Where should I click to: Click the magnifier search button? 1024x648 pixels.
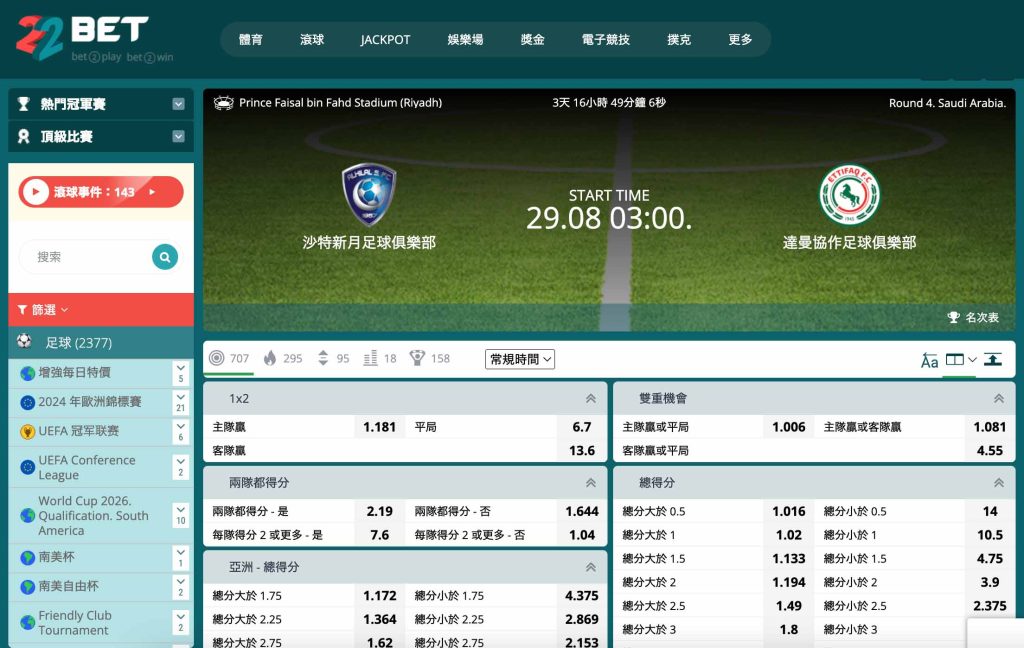point(165,257)
